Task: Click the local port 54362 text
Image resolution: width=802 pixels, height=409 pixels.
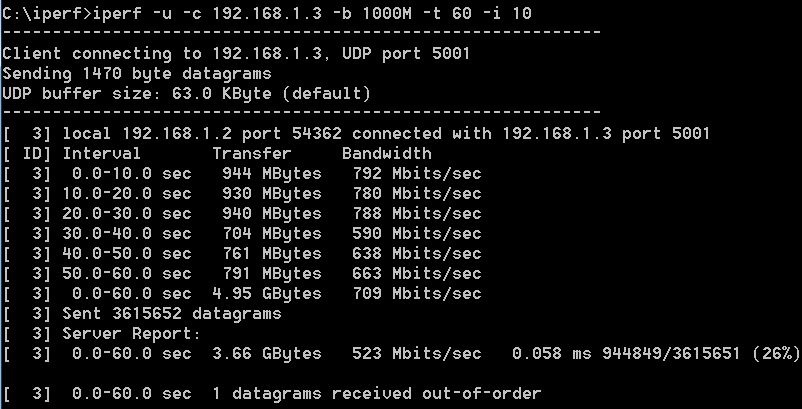Action: point(317,133)
